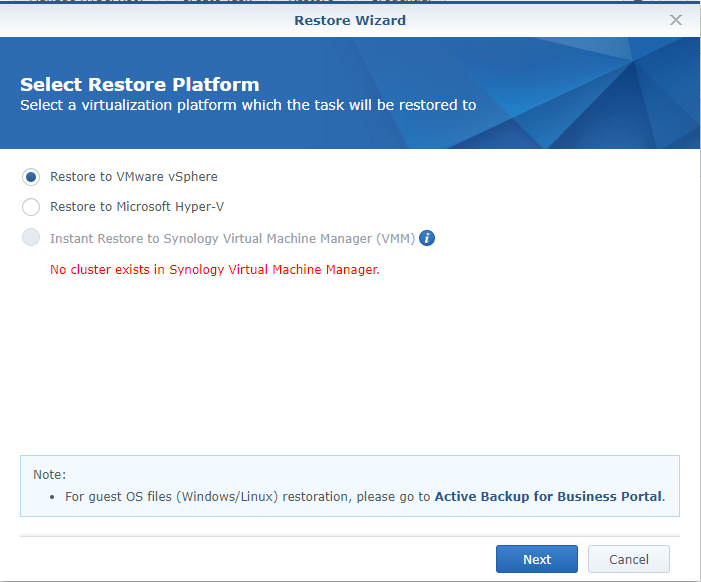The image size is (701, 582).
Task: Click the virtualization platform subtitle in the banner
Action: click(248, 105)
